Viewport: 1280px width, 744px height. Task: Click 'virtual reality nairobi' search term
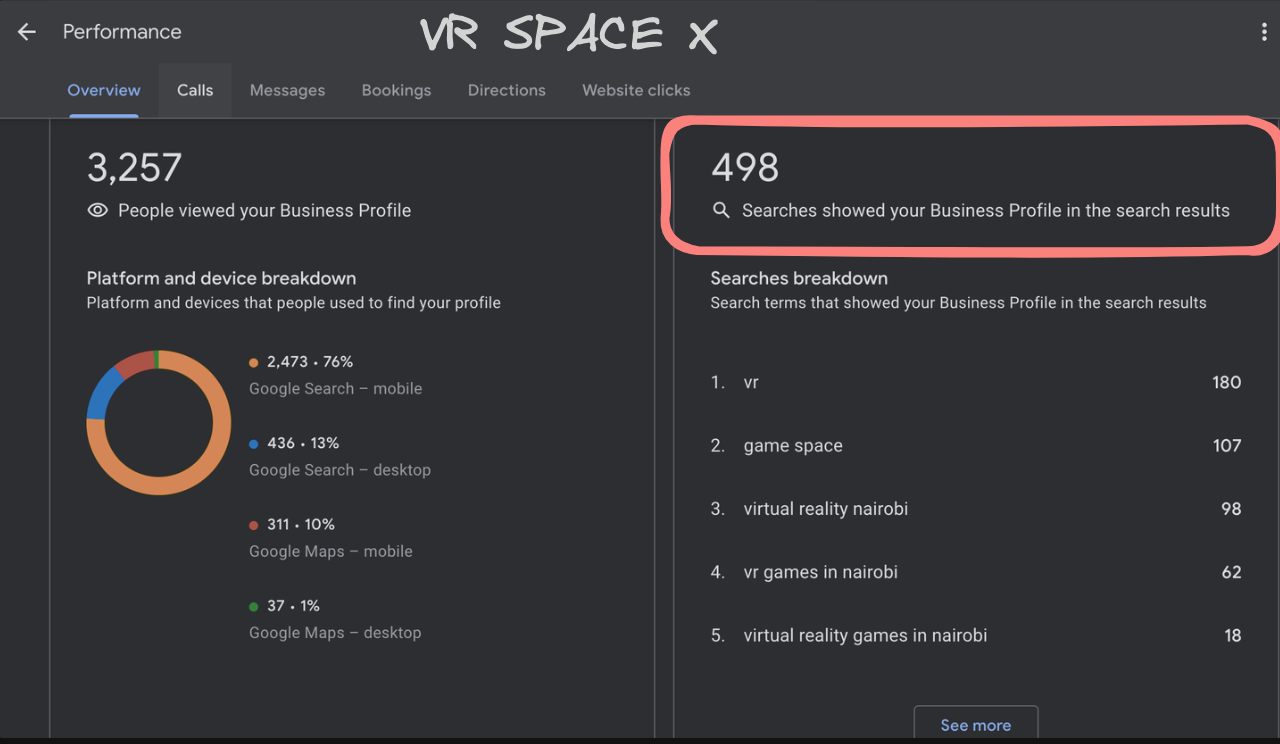click(825, 509)
